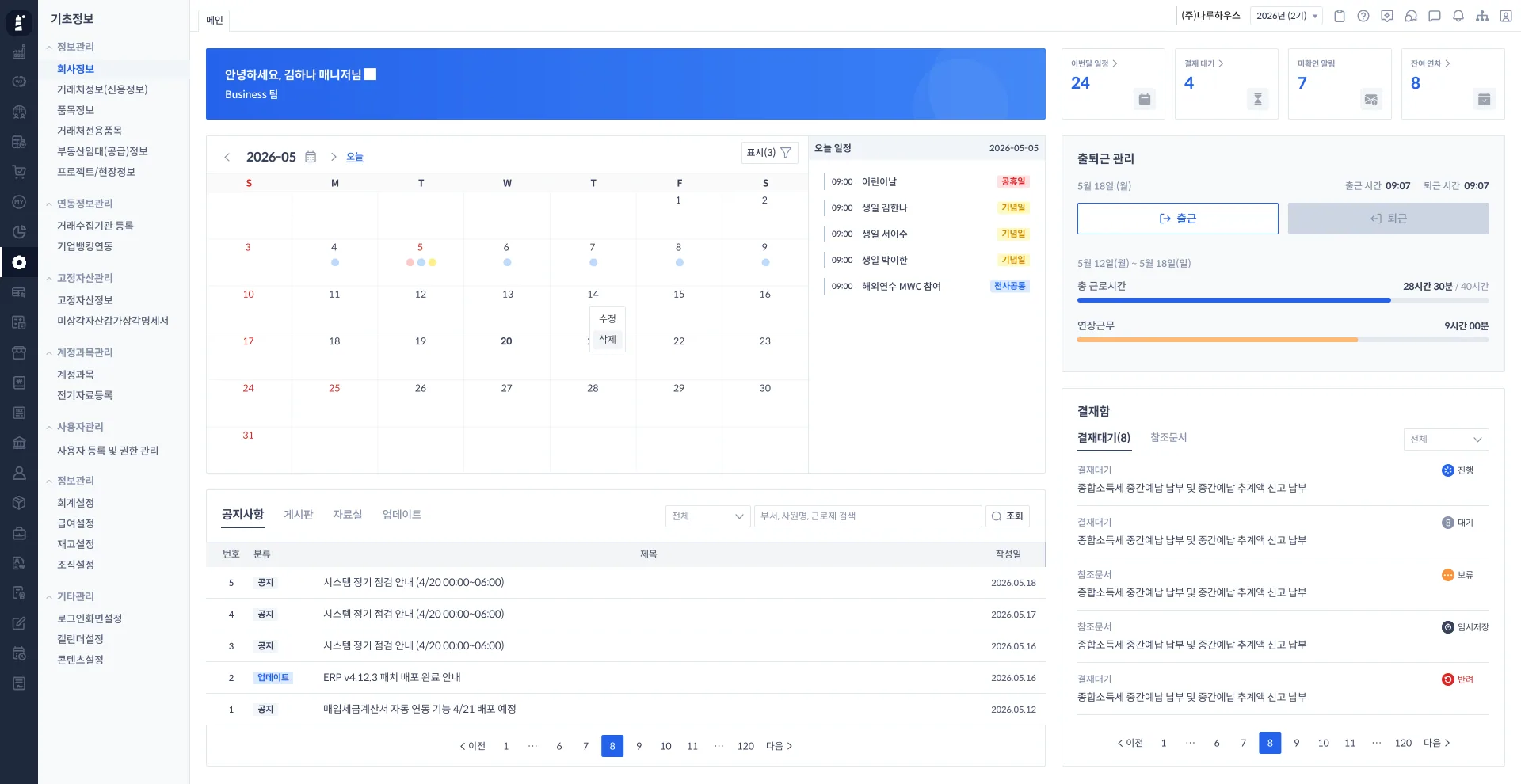This screenshot has width=1521, height=784.
Task: Switch to the 업데이트 tab
Action: pos(402,515)
